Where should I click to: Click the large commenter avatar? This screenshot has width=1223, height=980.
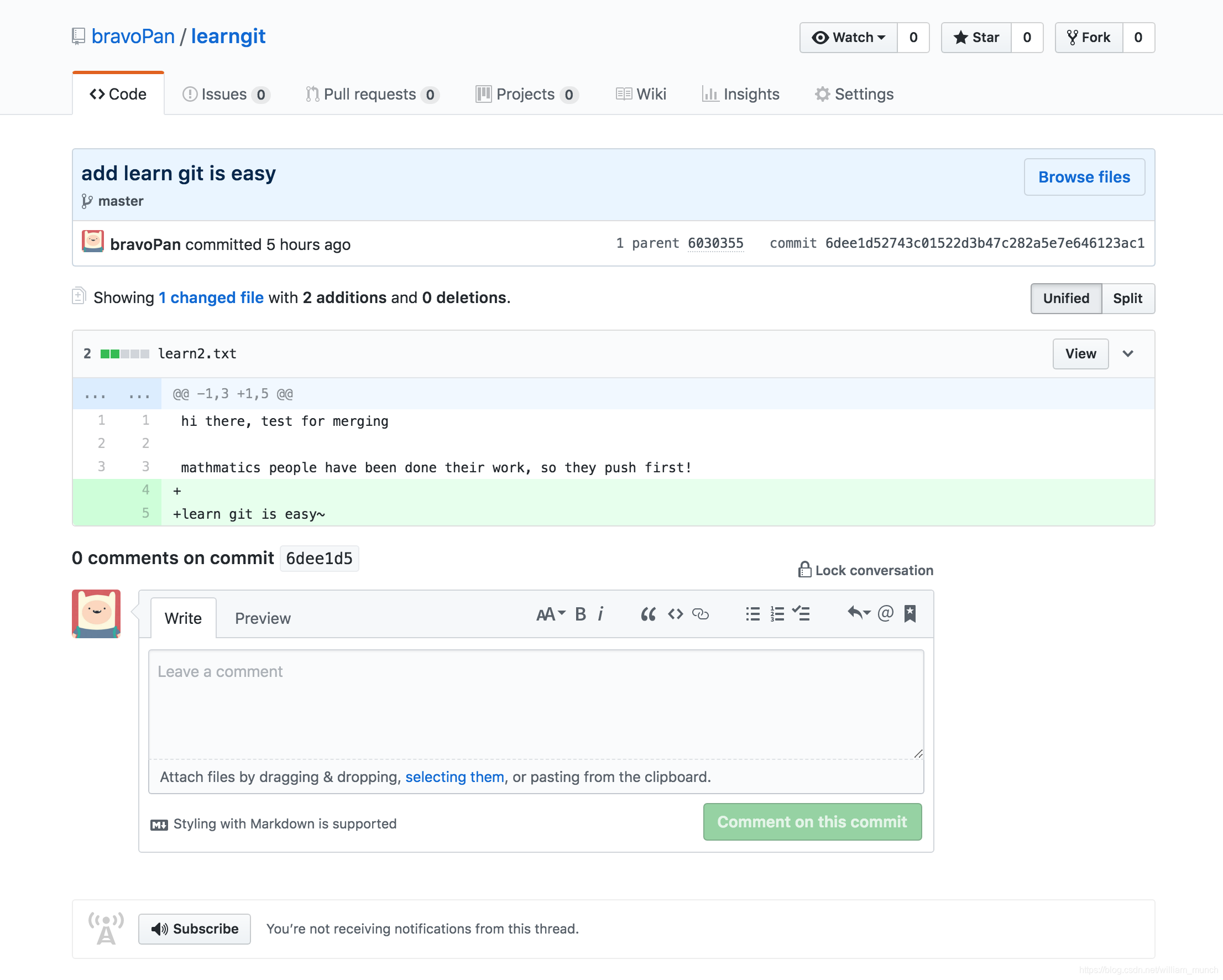96,614
